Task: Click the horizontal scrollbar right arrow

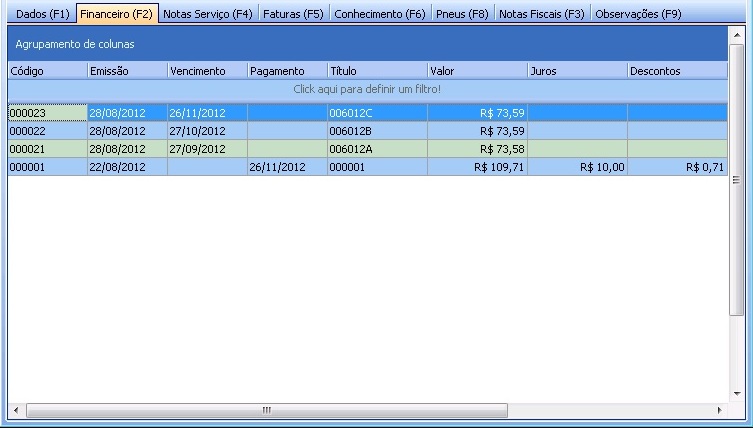Action: (x=720, y=410)
